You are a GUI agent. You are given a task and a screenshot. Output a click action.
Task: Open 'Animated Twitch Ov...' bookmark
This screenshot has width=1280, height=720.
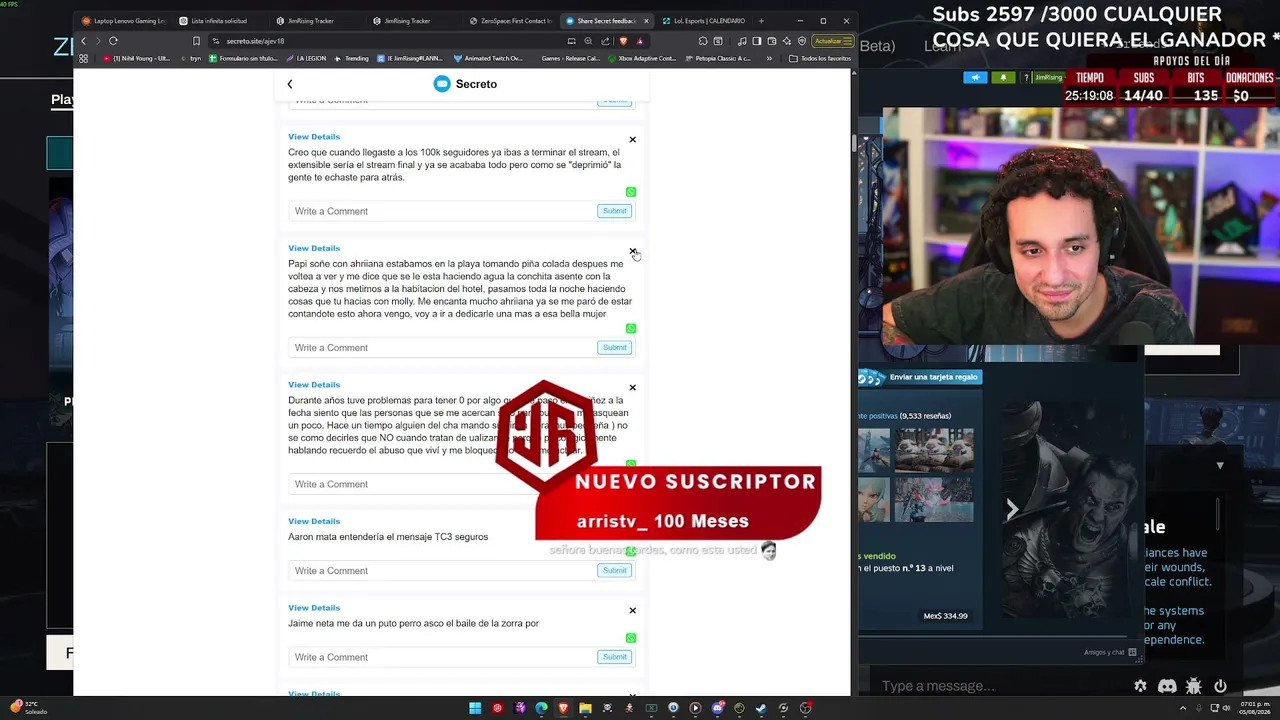pyautogui.click(x=488, y=59)
